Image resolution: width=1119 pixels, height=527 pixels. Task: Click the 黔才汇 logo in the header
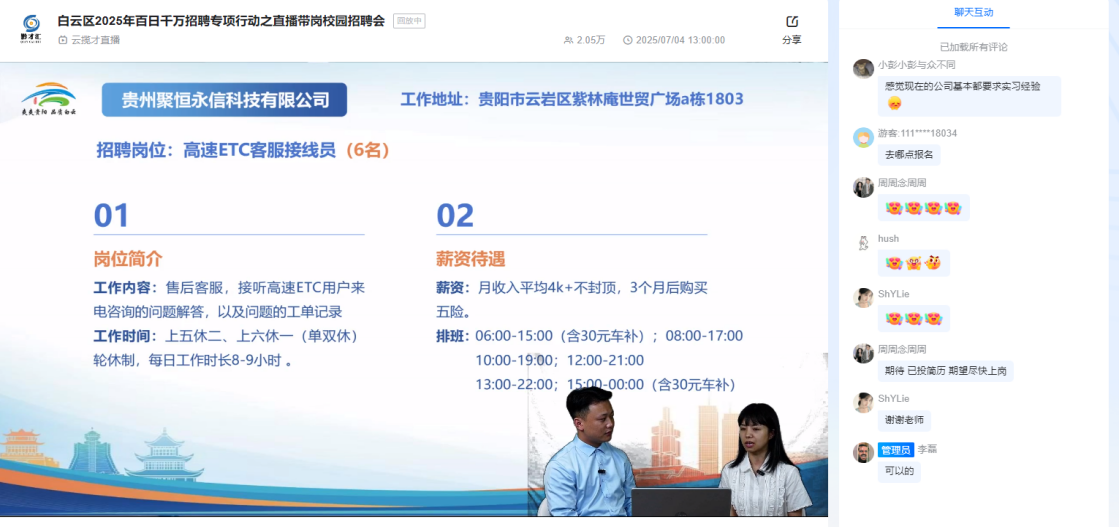click(x=31, y=29)
